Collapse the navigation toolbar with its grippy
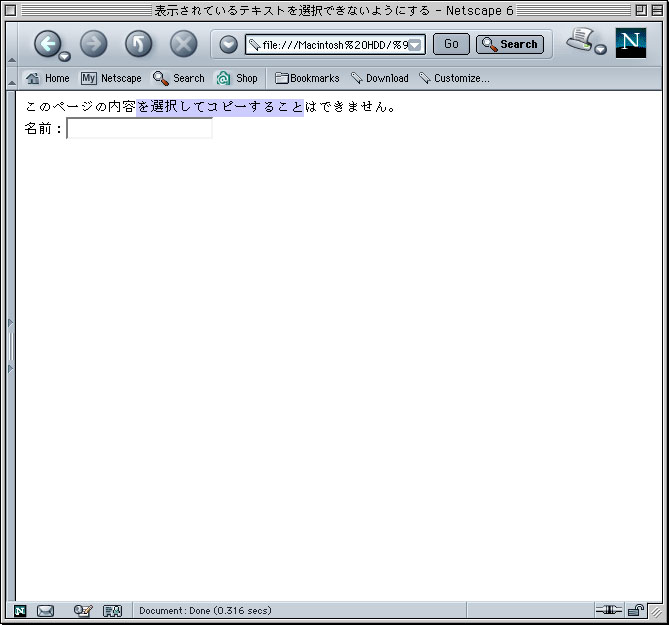 (x=12, y=44)
